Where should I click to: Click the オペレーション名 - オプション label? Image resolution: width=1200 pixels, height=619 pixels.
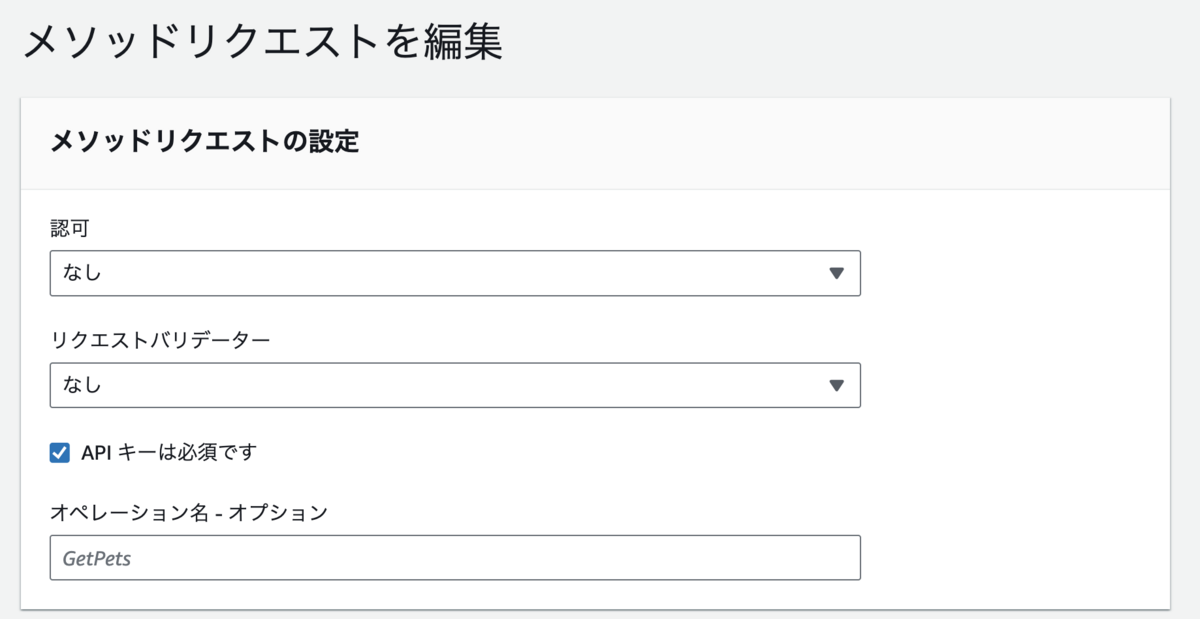[188, 513]
